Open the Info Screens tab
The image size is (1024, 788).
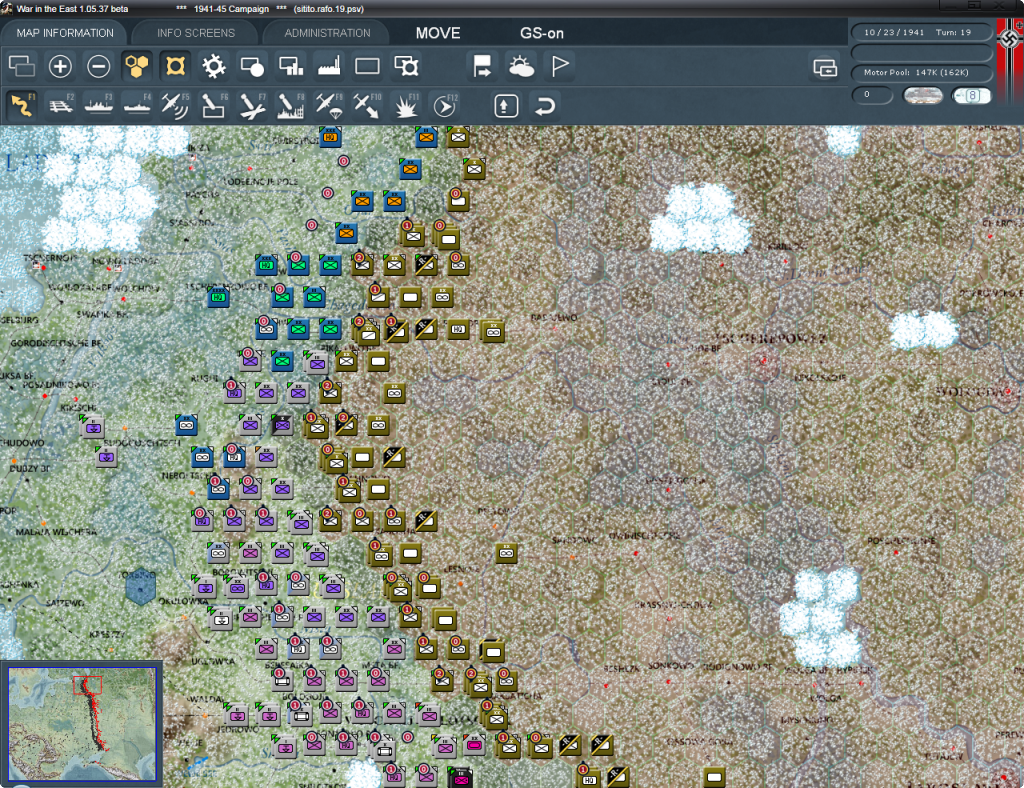195,33
